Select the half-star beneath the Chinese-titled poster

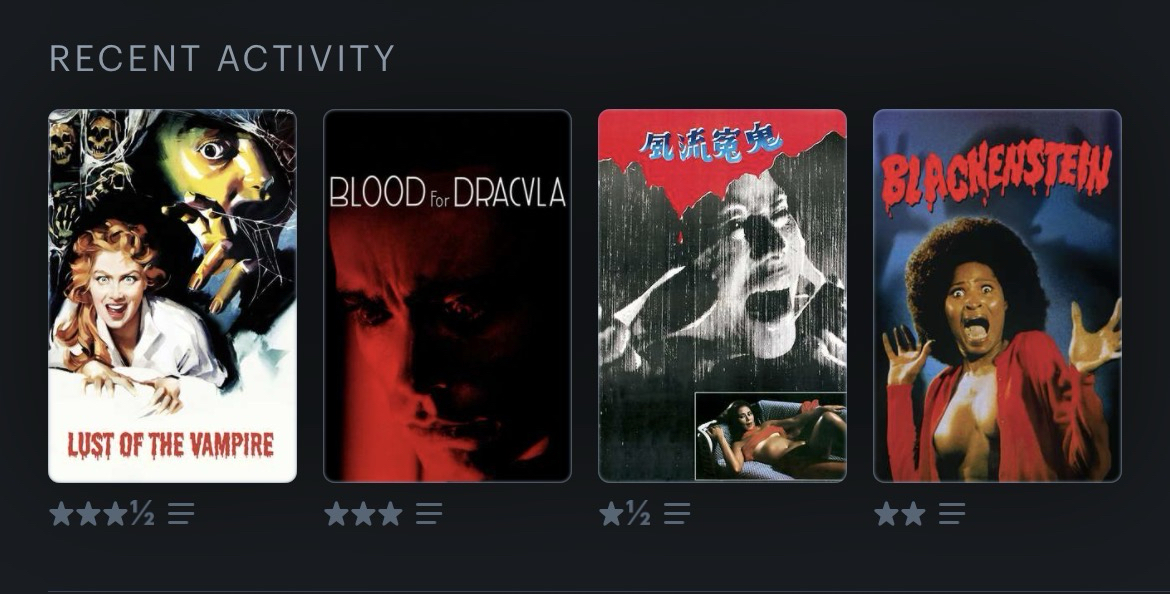click(x=638, y=513)
